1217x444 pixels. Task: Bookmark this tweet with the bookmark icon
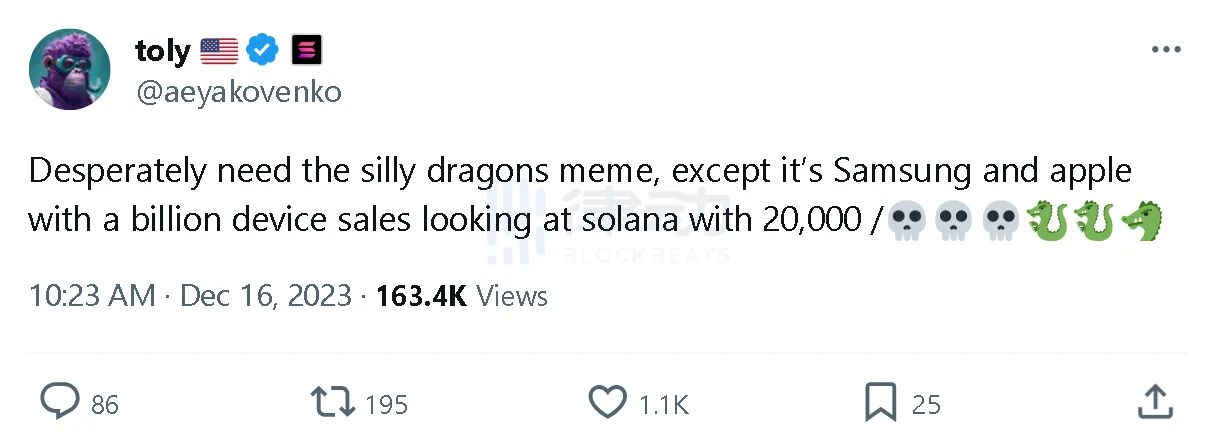point(880,402)
